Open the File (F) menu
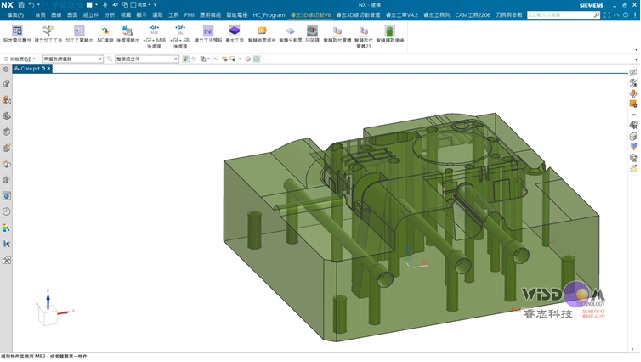The width and height of the screenshot is (641, 362). pyautogui.click(x=16, y=15)
